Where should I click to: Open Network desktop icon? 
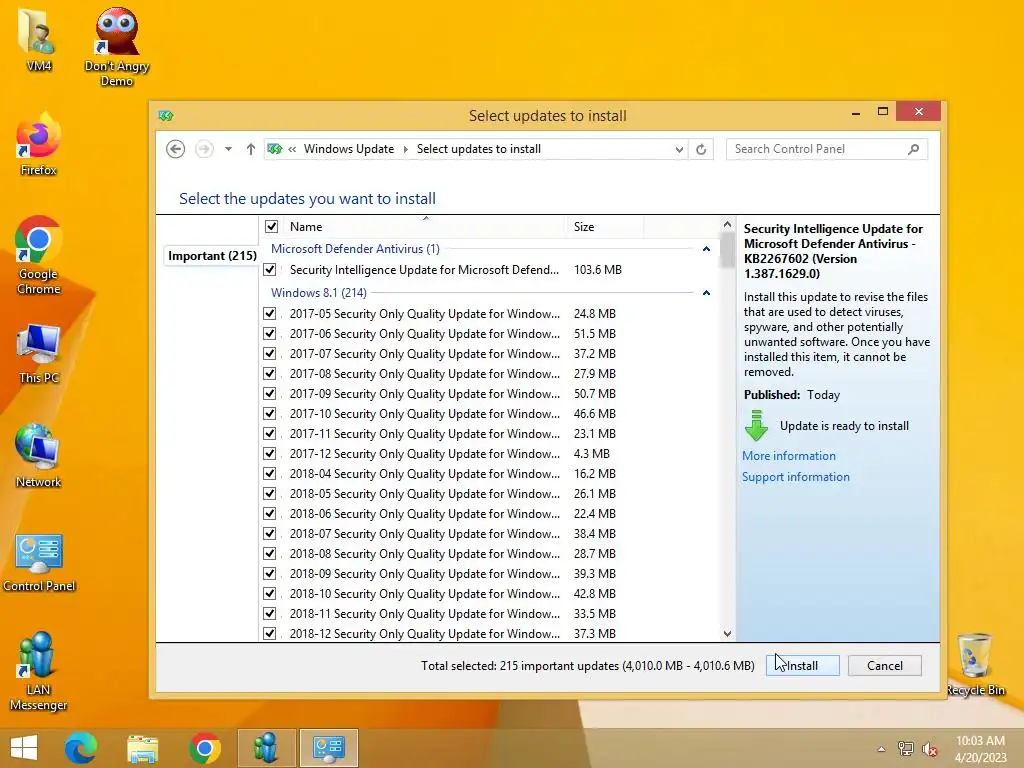tap(39, 457)
